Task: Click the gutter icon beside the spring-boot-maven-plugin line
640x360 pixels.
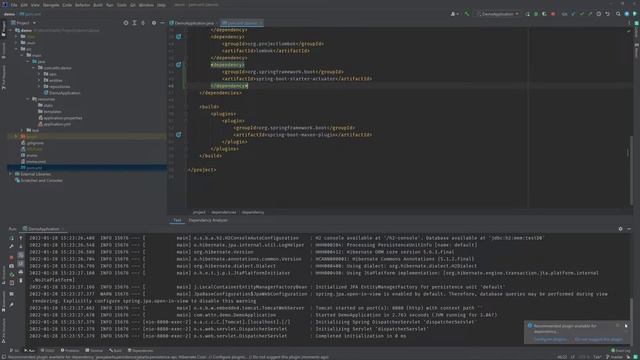Action: coord(179,135)
